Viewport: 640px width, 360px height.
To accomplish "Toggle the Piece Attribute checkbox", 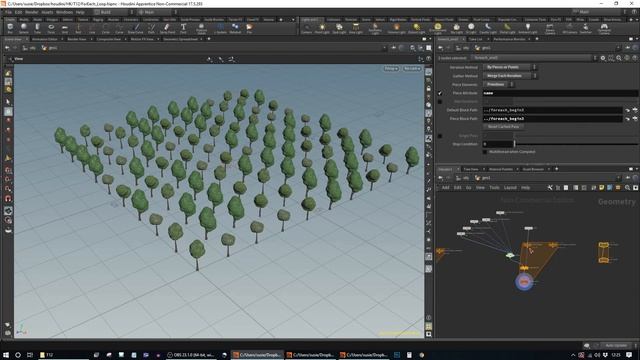I will 440,93.
